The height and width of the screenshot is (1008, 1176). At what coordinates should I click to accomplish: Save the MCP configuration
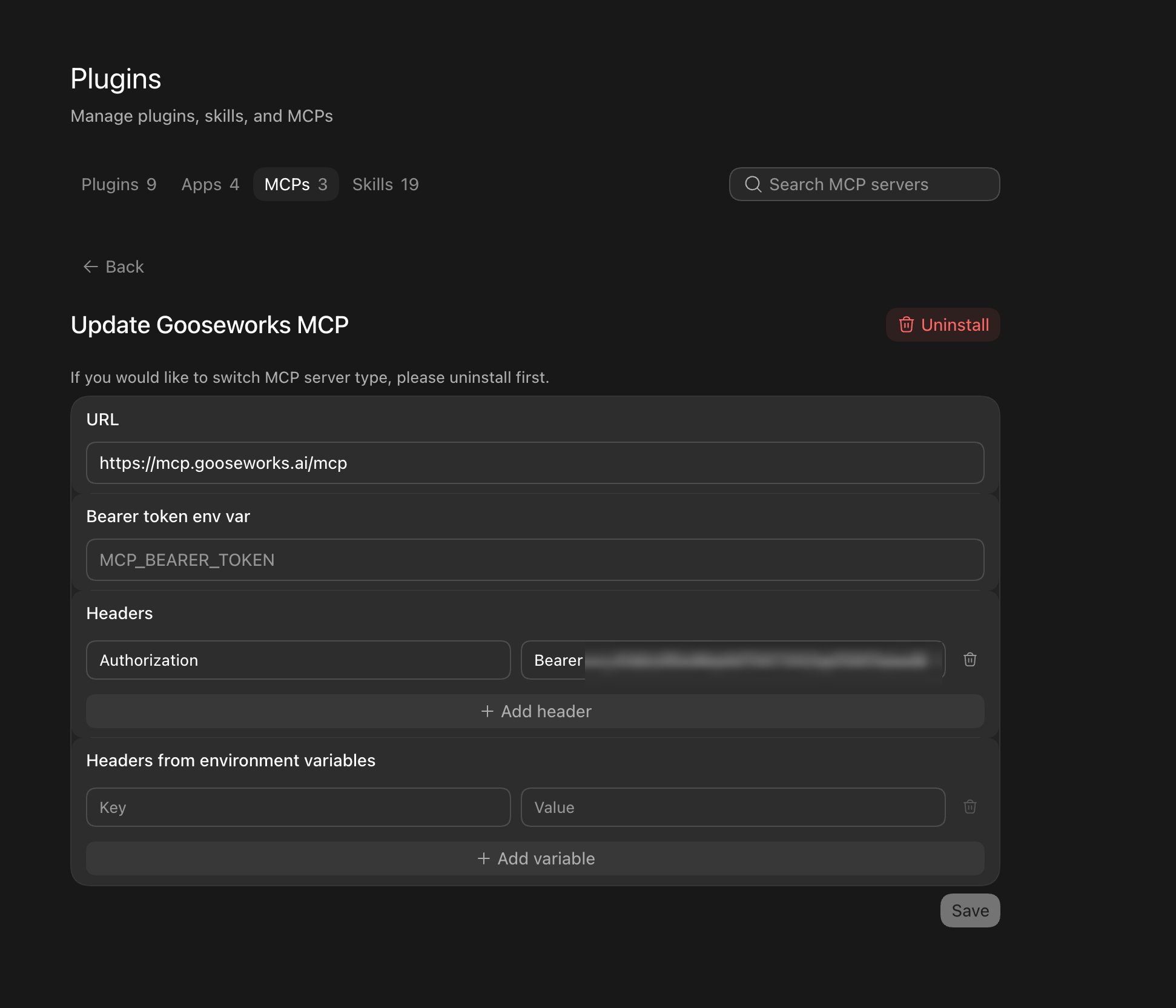coord(970,910)
